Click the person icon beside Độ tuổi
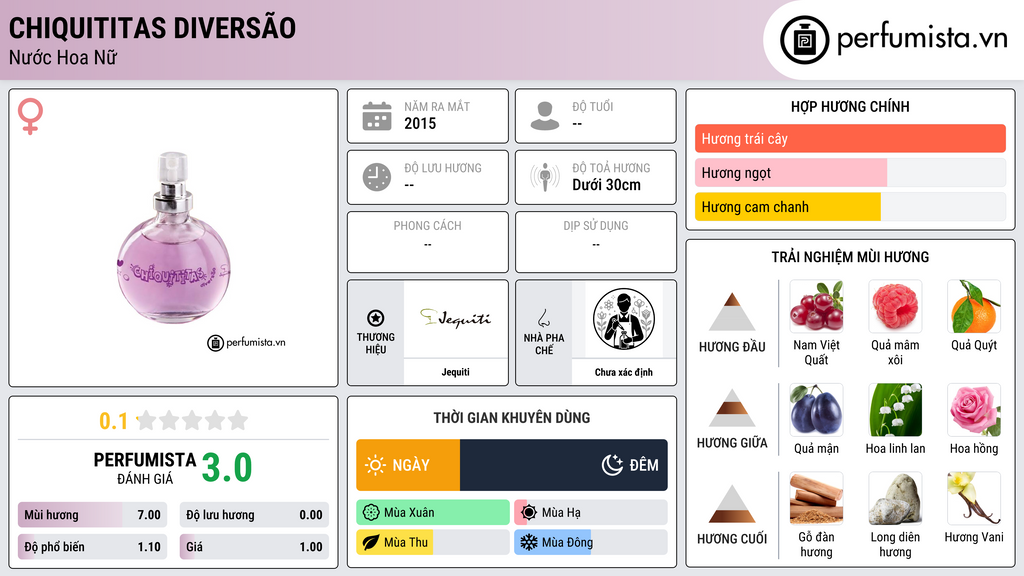Screen dimensions: 1024x576 [545, 116]
